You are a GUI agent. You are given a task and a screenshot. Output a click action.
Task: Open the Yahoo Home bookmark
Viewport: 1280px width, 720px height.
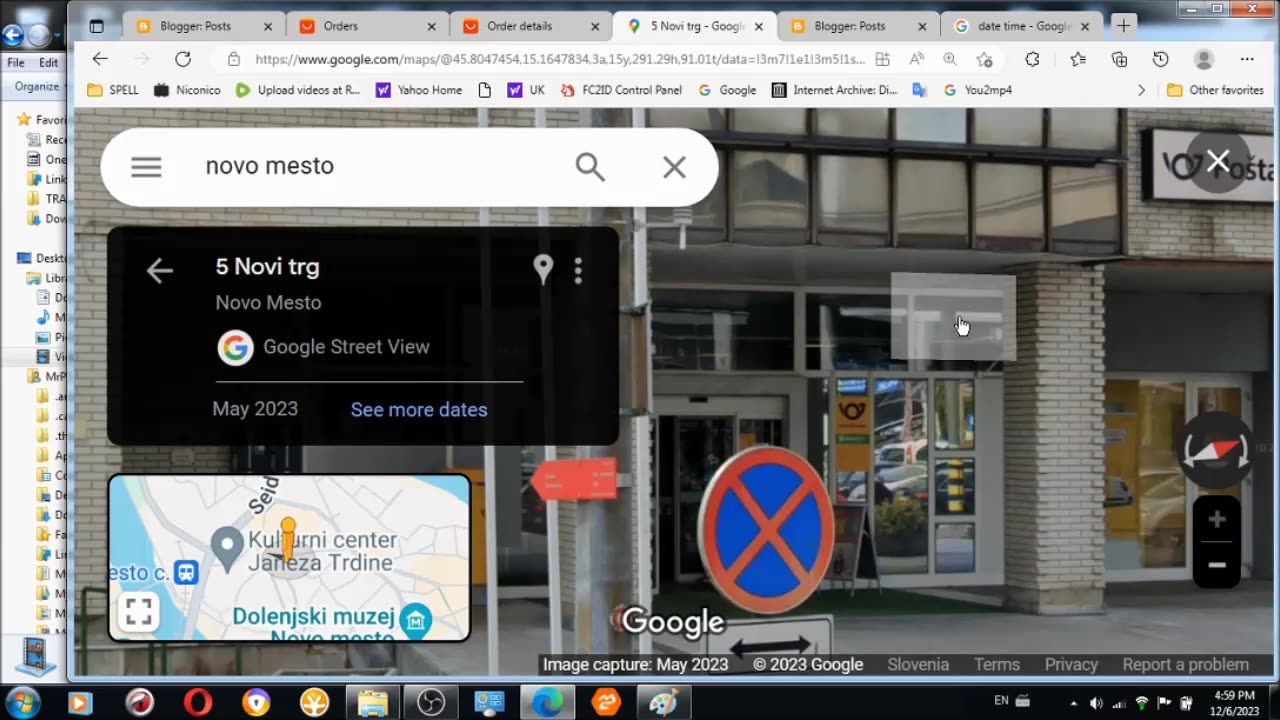(x=419, y=90)
